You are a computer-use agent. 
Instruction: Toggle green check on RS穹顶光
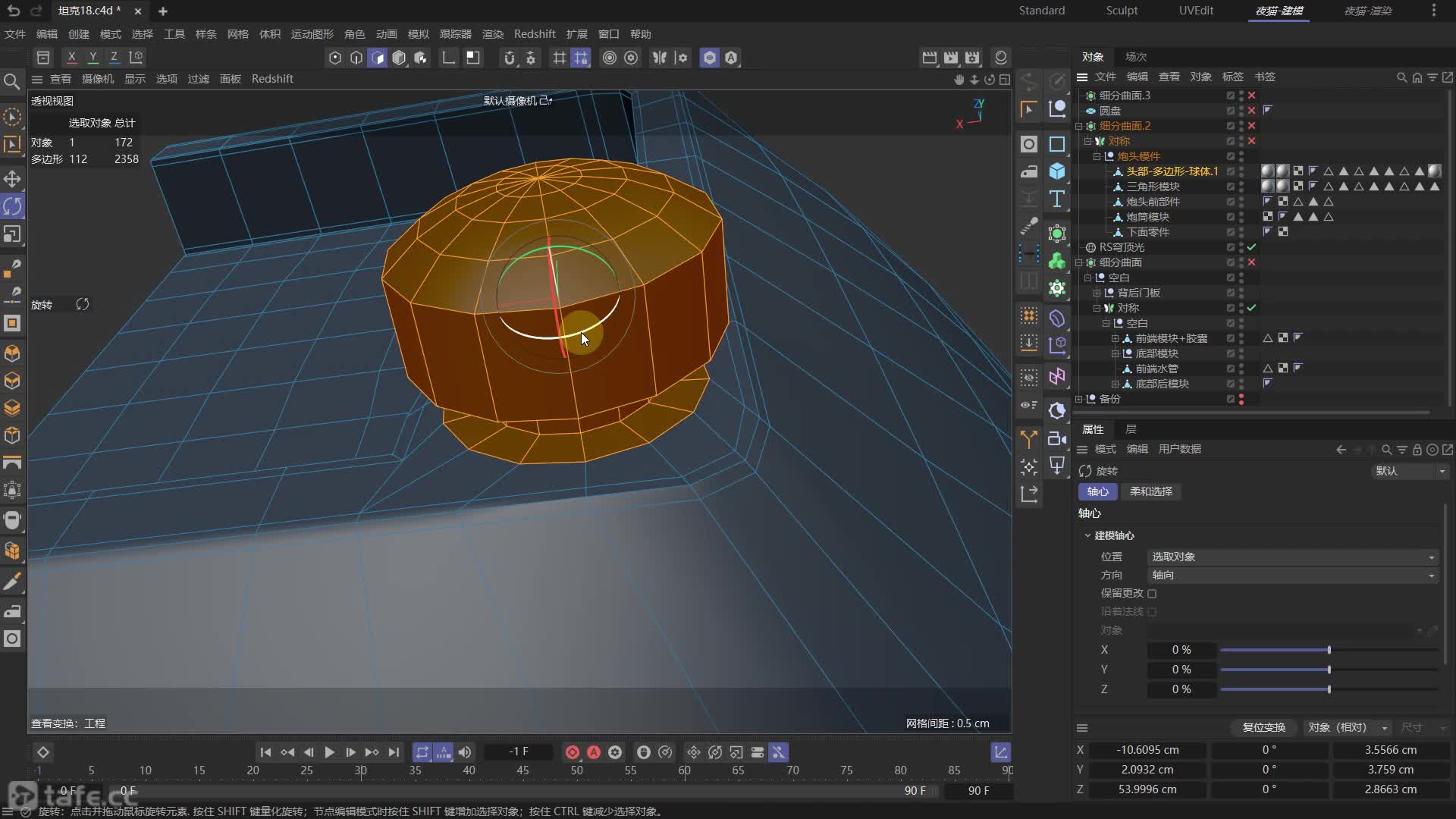click(1251, 247)
